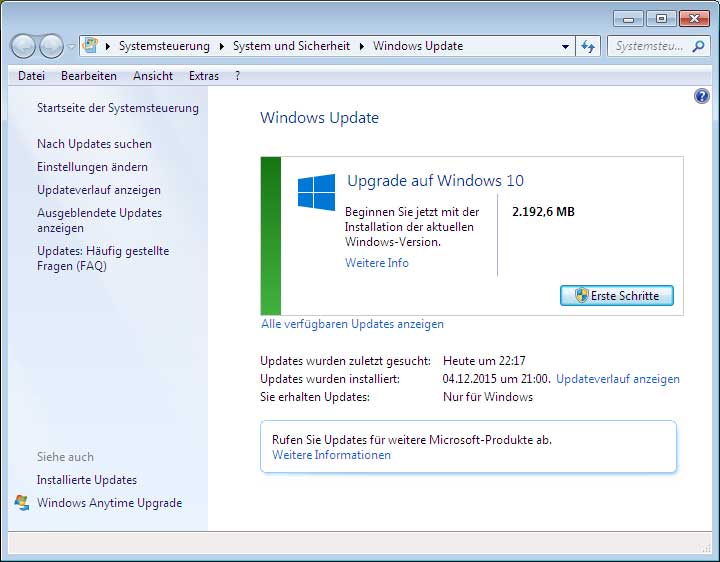The height and width of the screenshot is (562, 720).
Task: Open the address bar history dropdown
Action: coord(566,46)
